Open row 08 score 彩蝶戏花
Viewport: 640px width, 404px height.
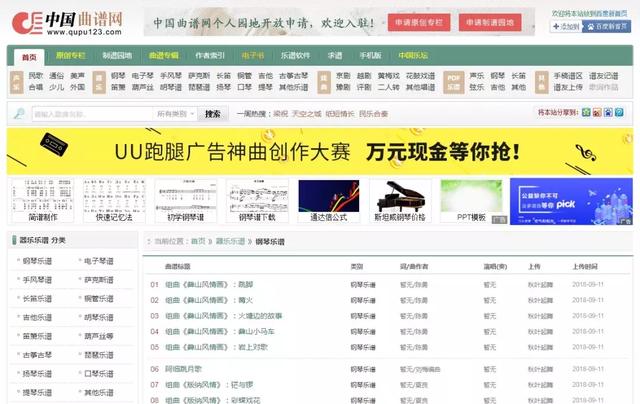pos(212,400)
